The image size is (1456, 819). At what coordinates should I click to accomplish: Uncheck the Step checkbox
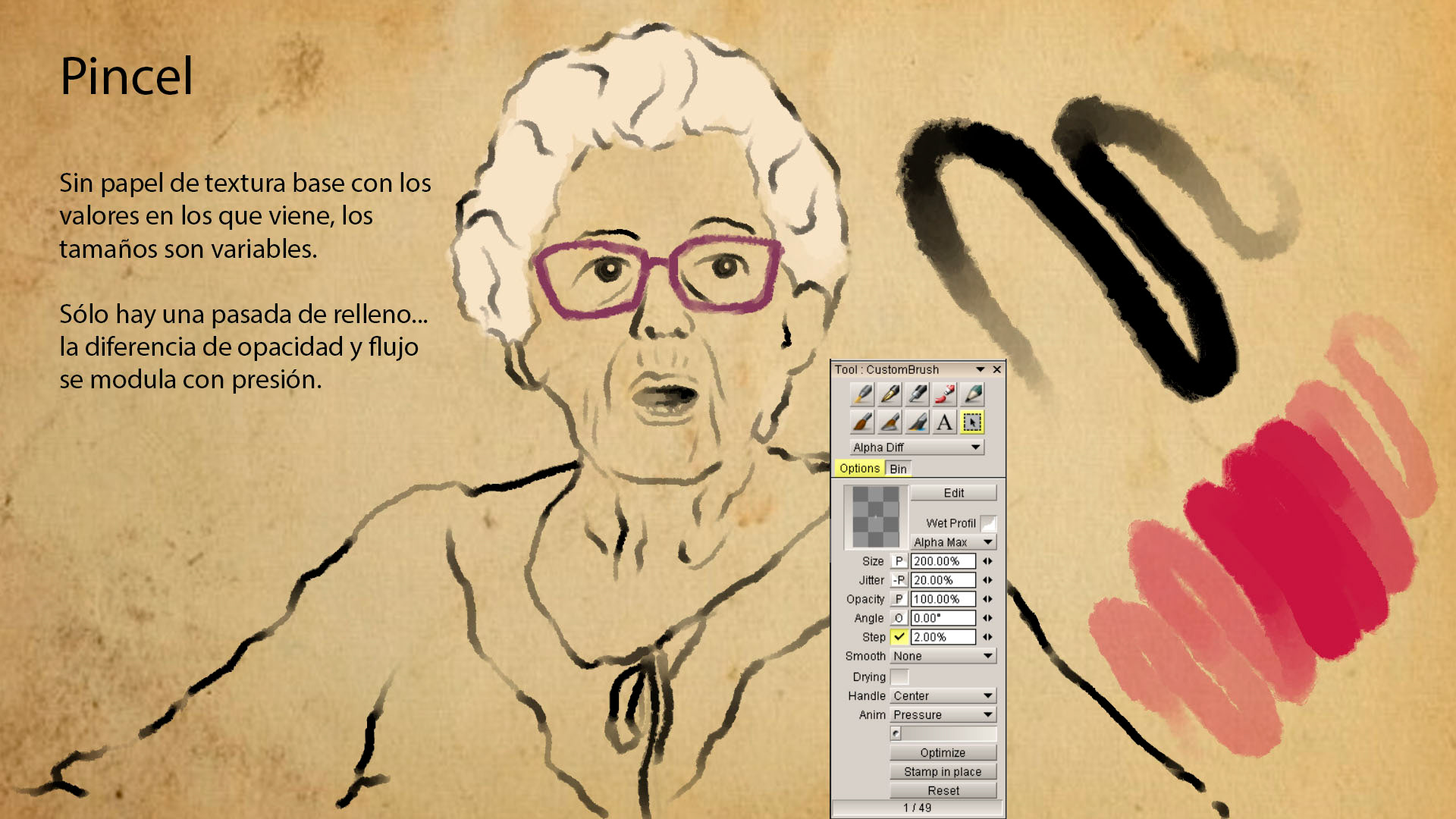coord(899,637)
